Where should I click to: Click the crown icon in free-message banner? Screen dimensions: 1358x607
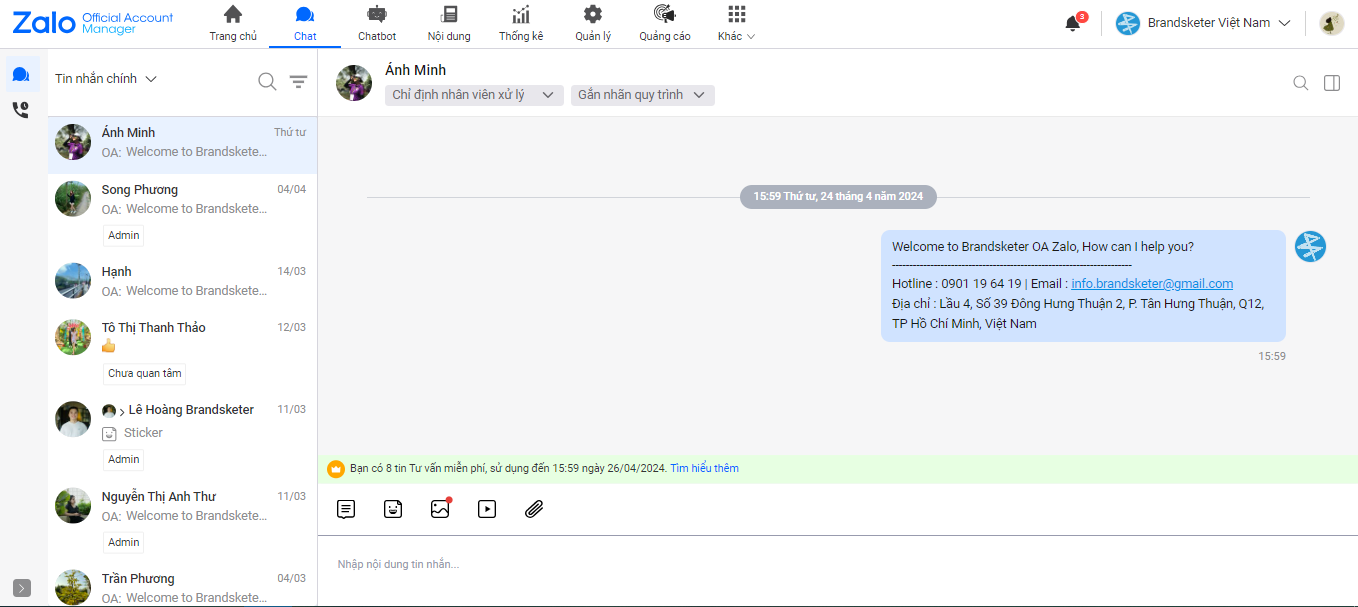336,469
